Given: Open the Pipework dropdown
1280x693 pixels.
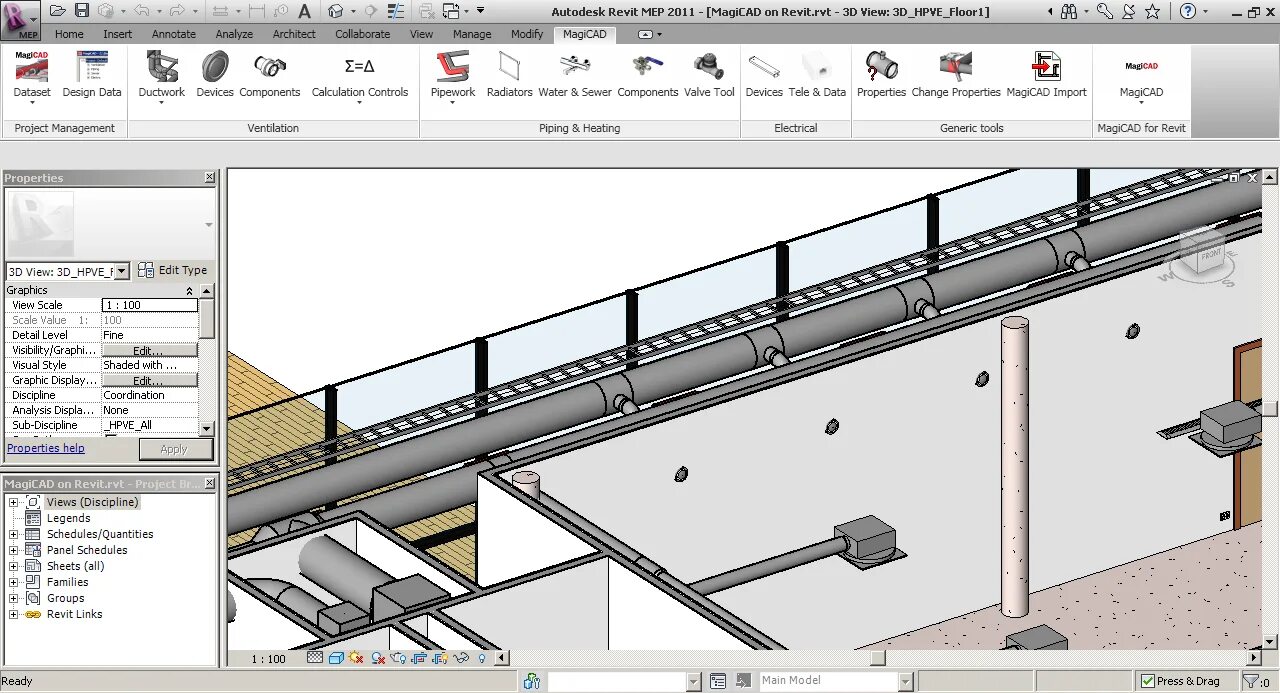Looking at the screenshot, I should pyautogui.click(x=453, y=76).
